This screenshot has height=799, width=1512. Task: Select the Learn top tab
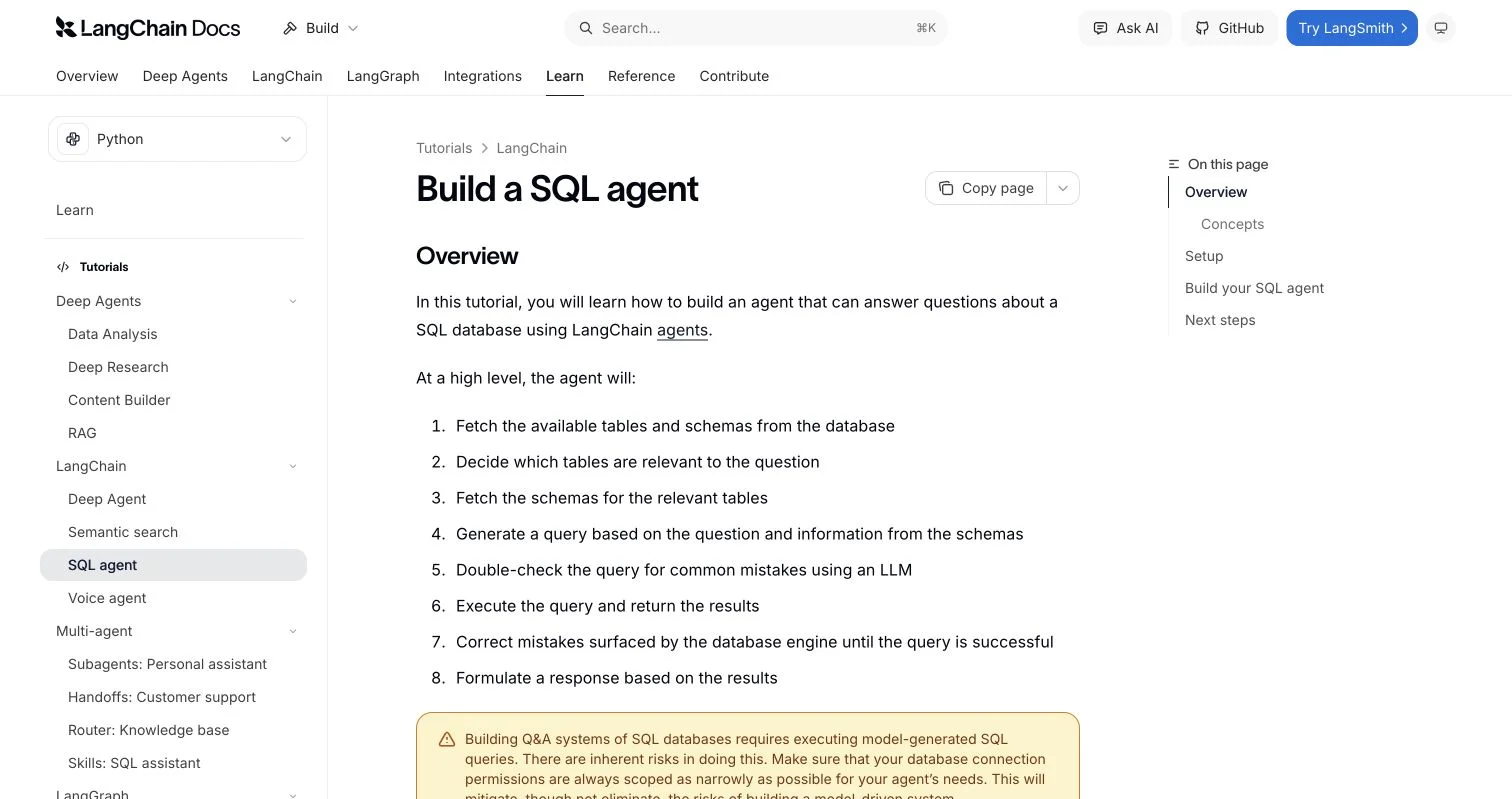click(565, 76)
